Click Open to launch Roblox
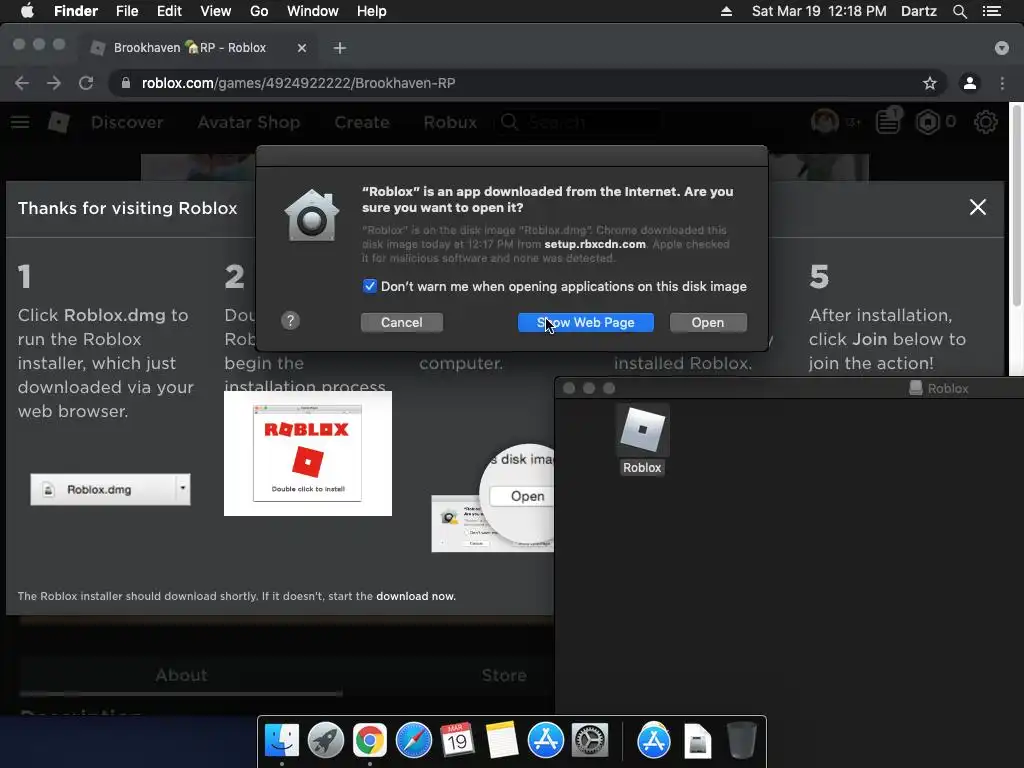 (708, 322)
